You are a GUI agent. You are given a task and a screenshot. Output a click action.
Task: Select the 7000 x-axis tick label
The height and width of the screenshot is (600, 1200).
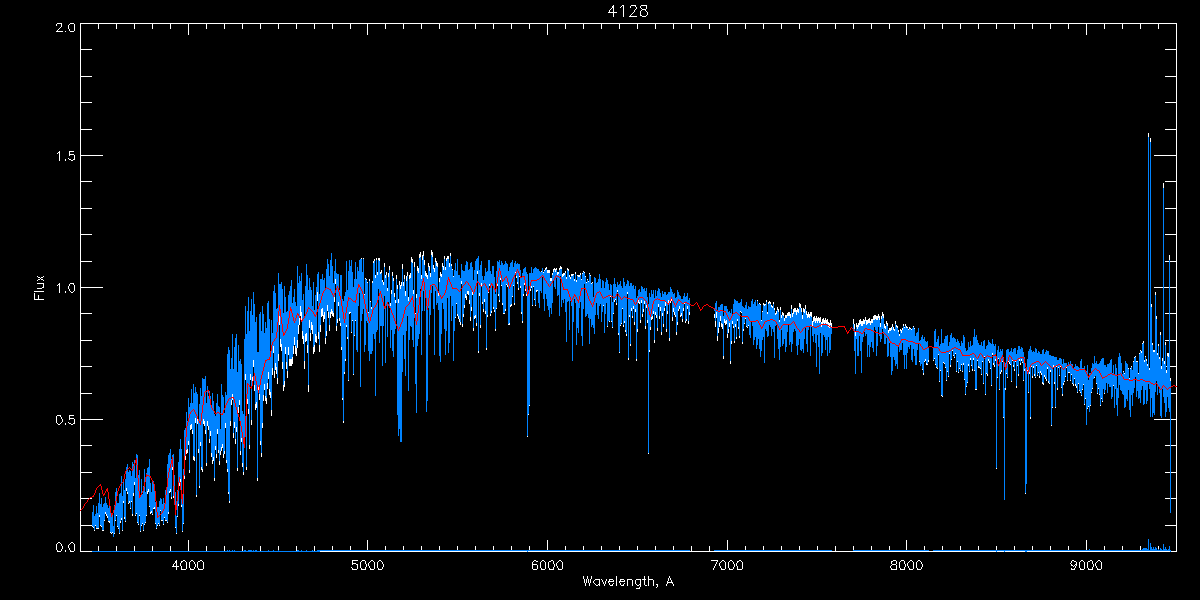coord(727,564)
